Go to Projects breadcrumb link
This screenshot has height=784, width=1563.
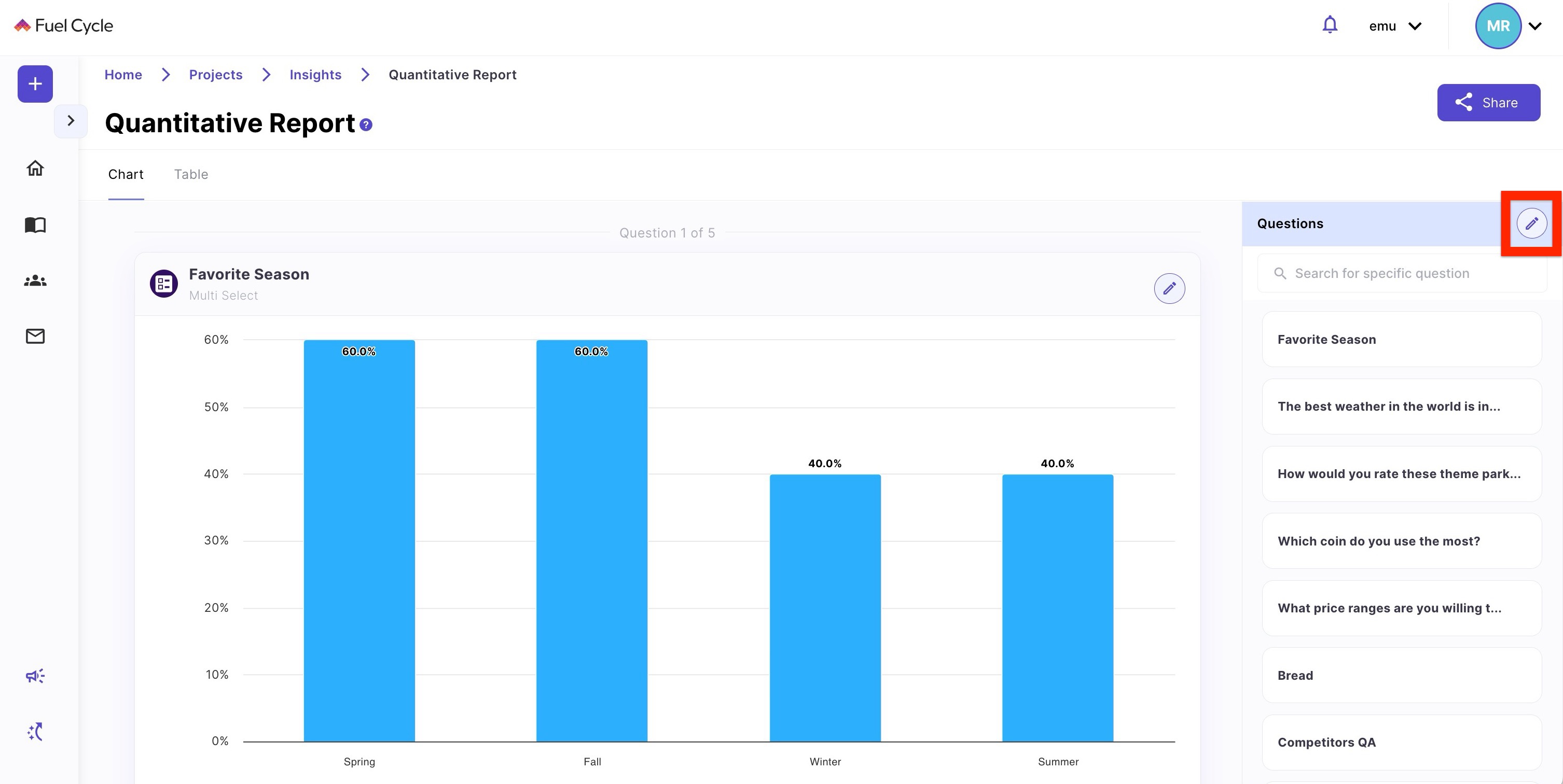(x=215, y=75)
